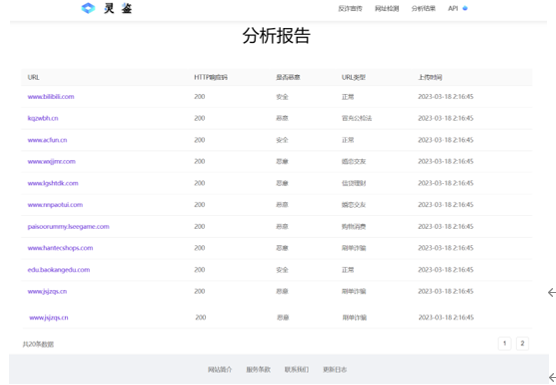This screenshot has height=385, width=556.
Task: Click the HTTP响应码 column header
Action: click(x=211, y=77)
